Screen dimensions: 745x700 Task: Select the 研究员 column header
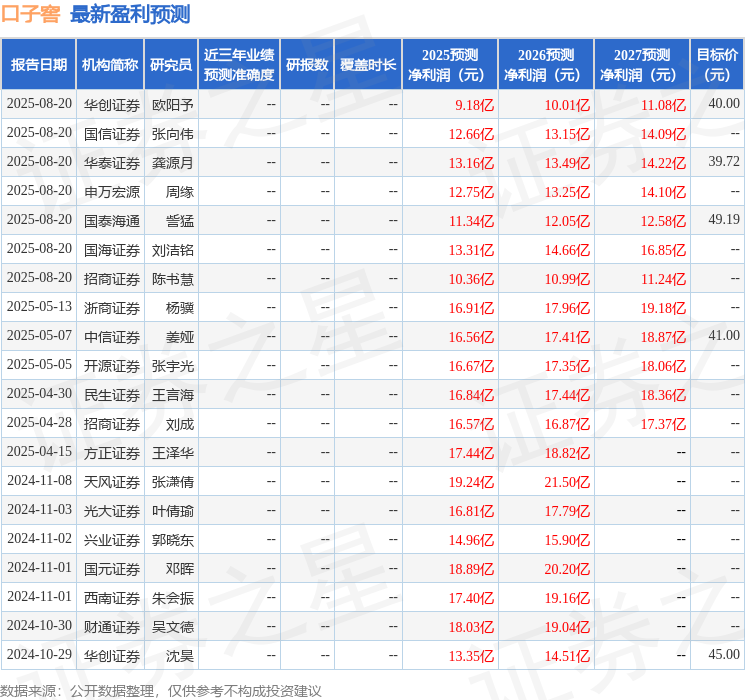click(x=171, y=65)
